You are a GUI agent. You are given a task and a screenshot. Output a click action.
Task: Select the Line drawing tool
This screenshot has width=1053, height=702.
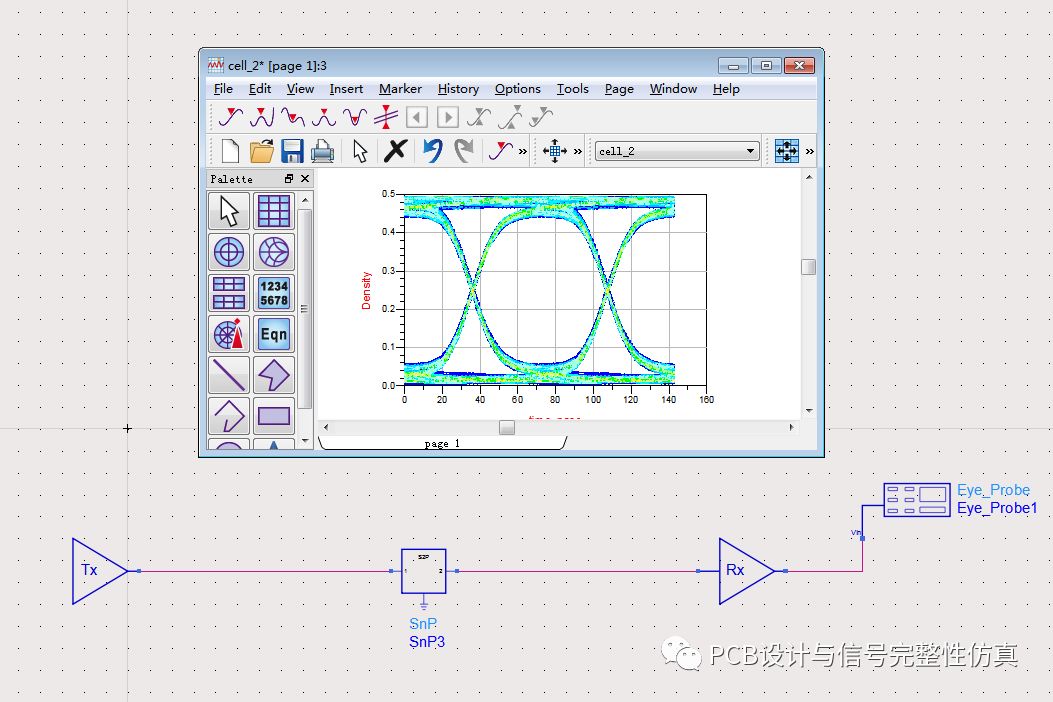229,375
